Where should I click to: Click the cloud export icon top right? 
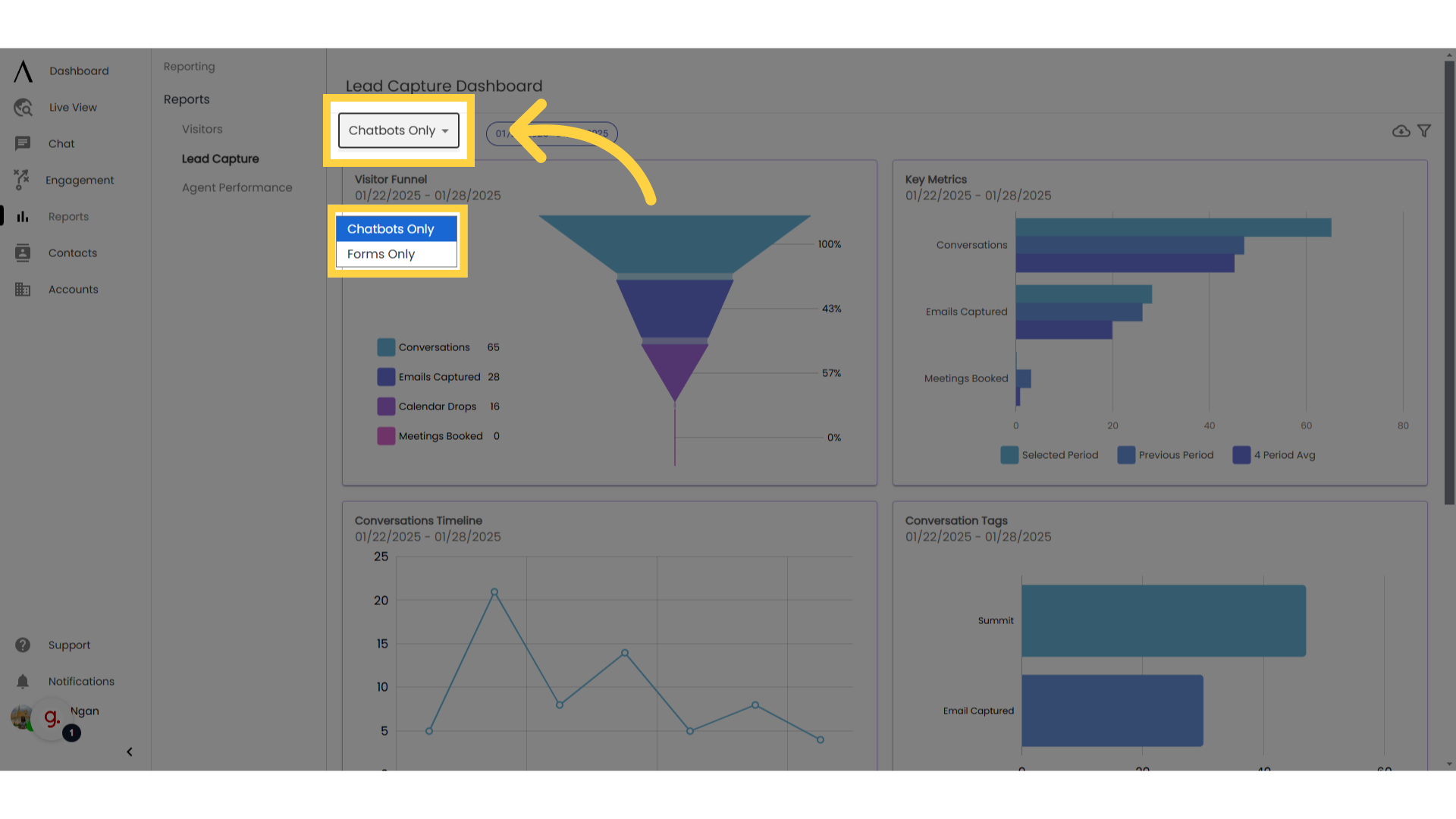[x=1401, y=131]
